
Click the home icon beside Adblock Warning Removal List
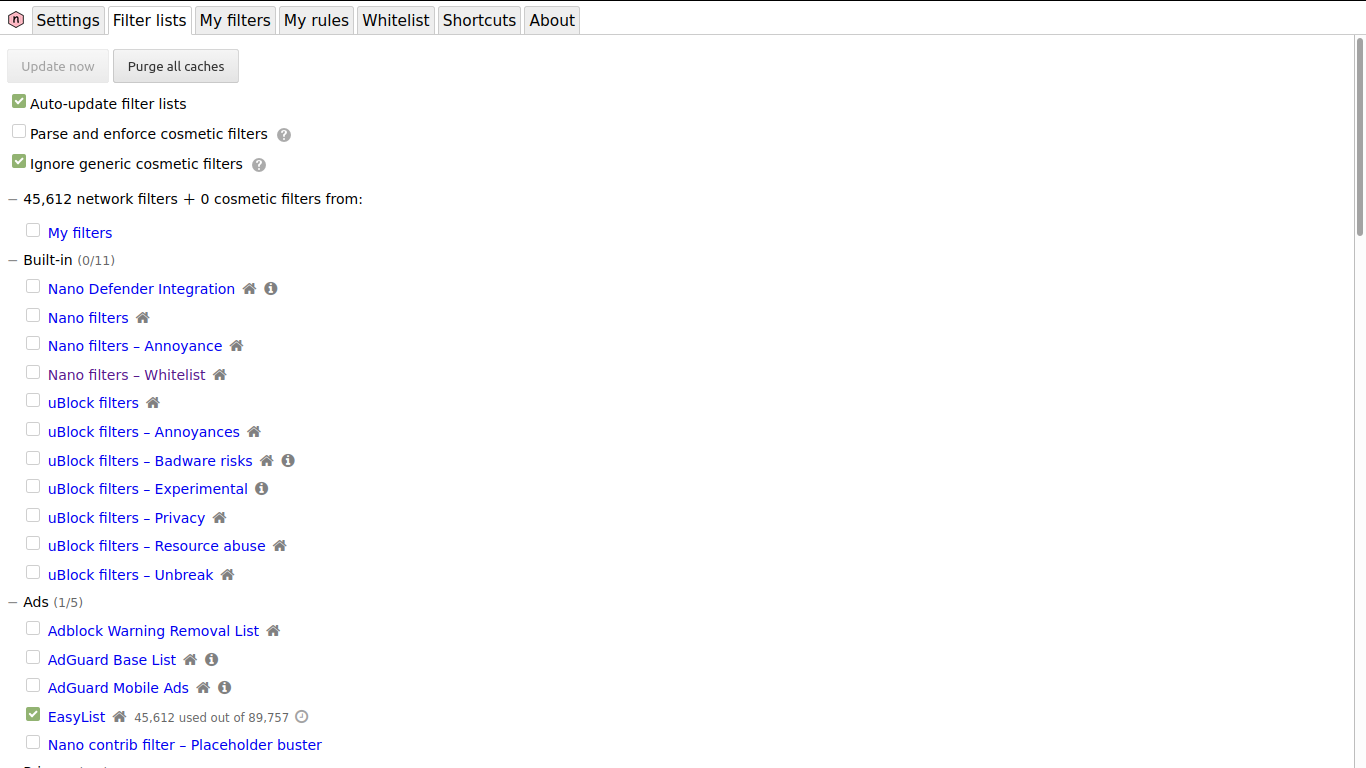point(272,630)
